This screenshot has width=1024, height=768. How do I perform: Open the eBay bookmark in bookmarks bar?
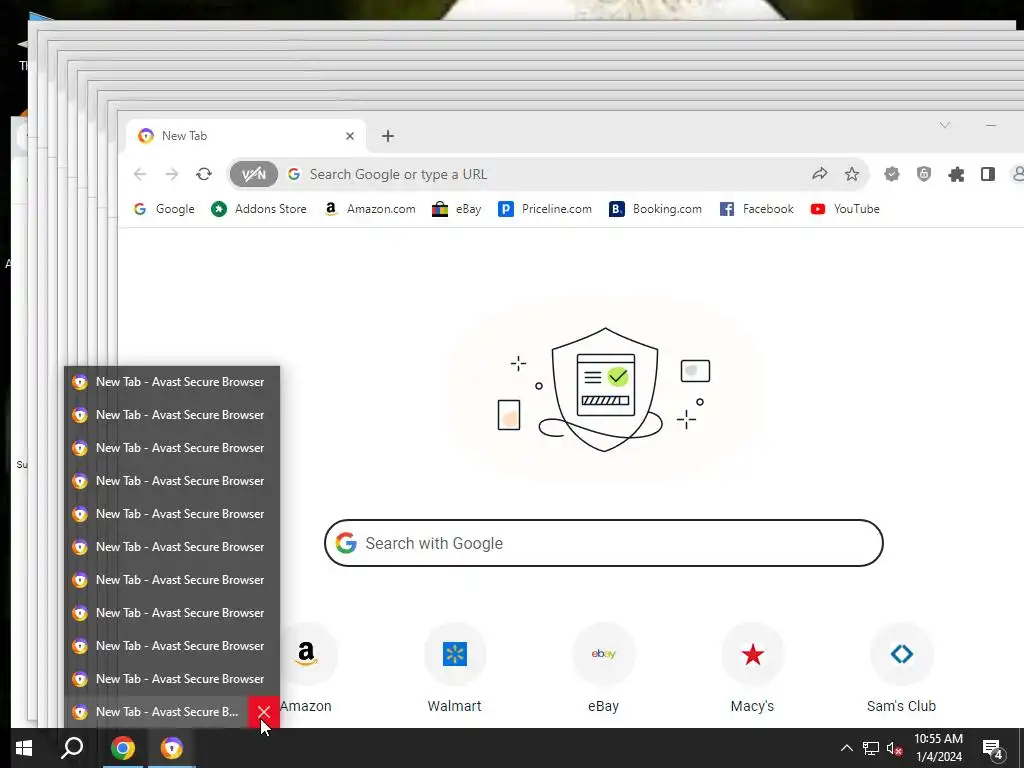click(457, 209)
